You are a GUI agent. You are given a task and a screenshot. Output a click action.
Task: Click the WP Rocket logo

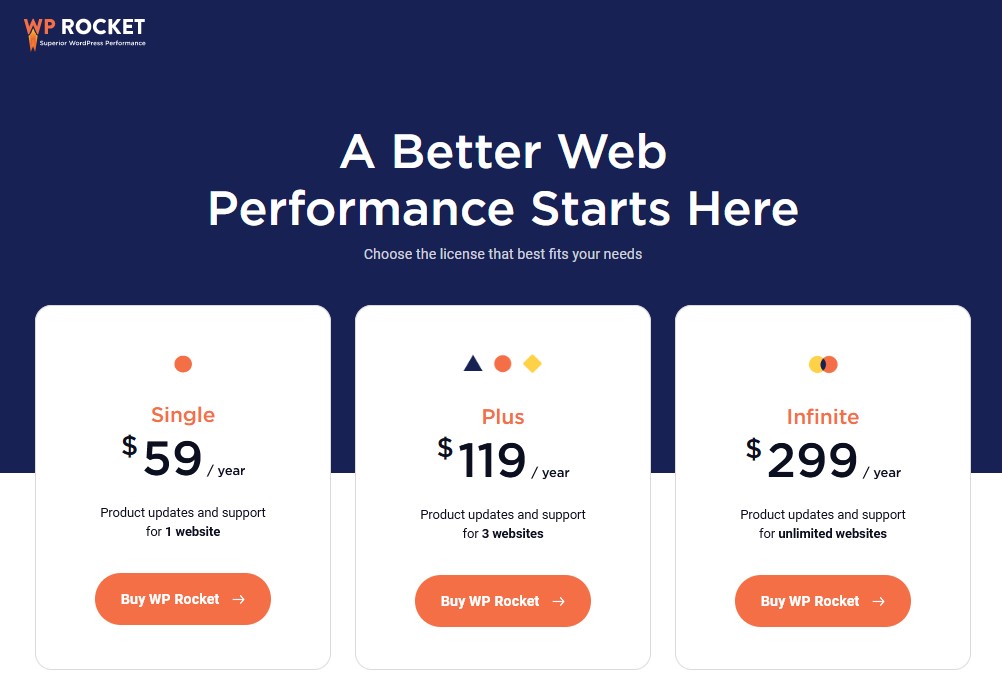[x=84, y=33]
